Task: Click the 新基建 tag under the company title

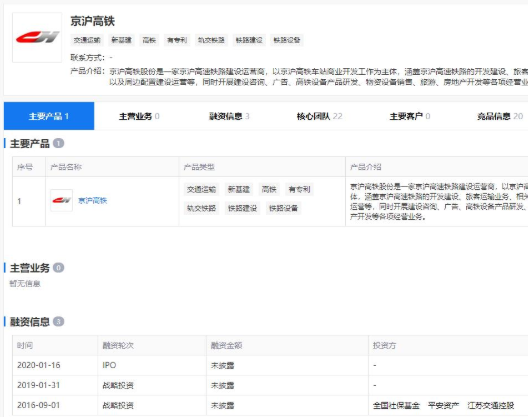Action: [121, 40]
